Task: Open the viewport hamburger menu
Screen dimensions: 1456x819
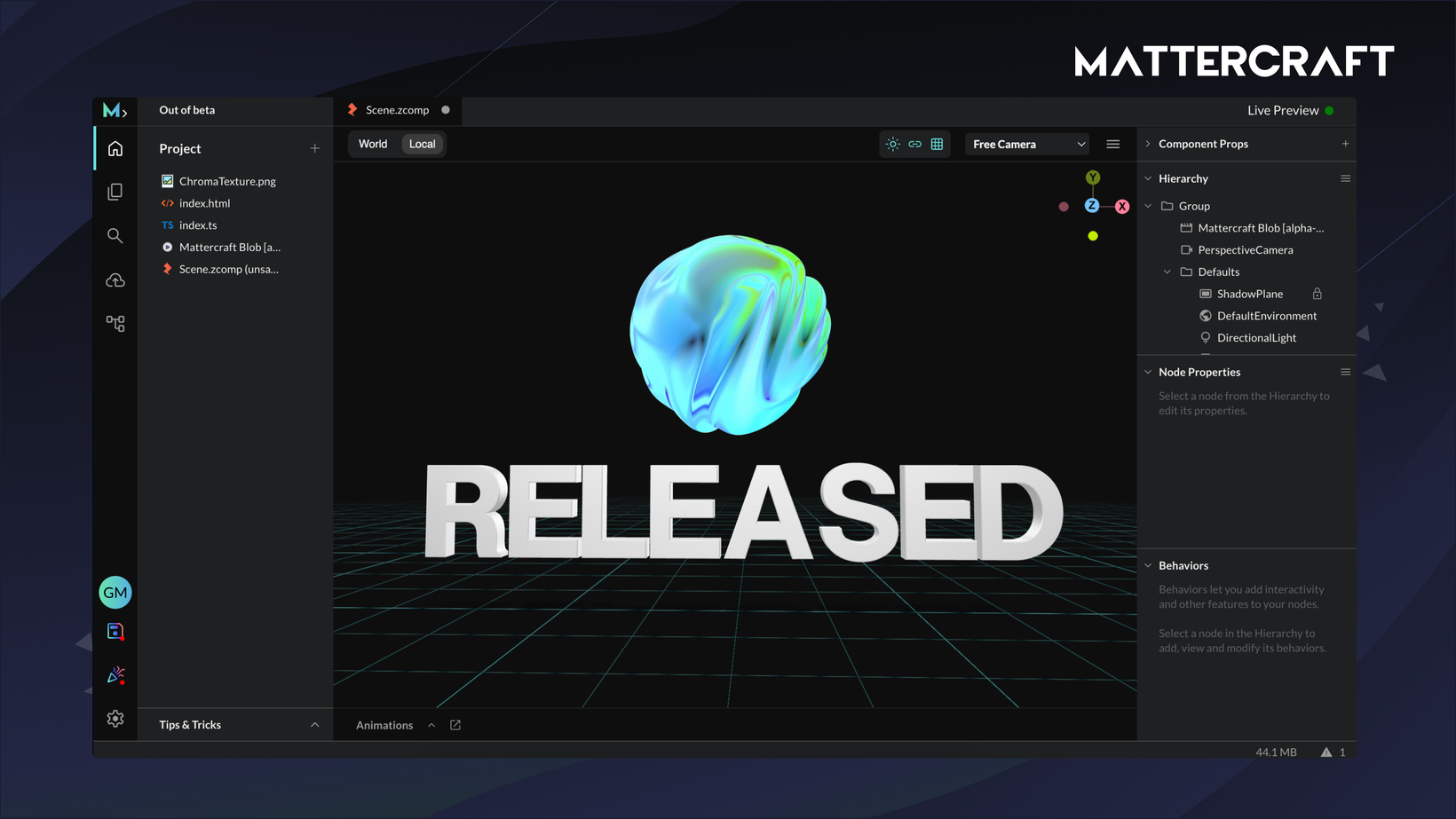Action: click(x=1113, y=144)
